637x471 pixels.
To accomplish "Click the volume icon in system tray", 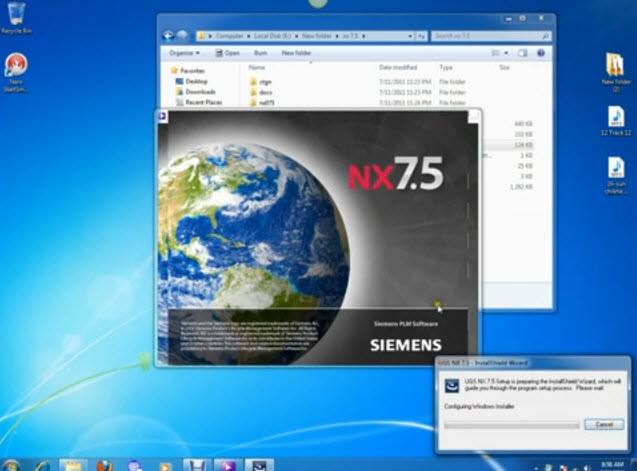I will (x=587, y=467).
